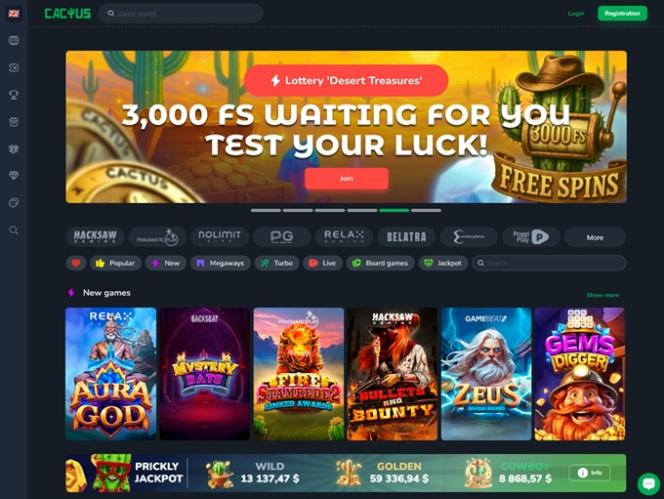Click the diamond VIP sidebar icon
Image resolution: width=664 pixels, height=499 pixels.
click(x=14, y=175)
